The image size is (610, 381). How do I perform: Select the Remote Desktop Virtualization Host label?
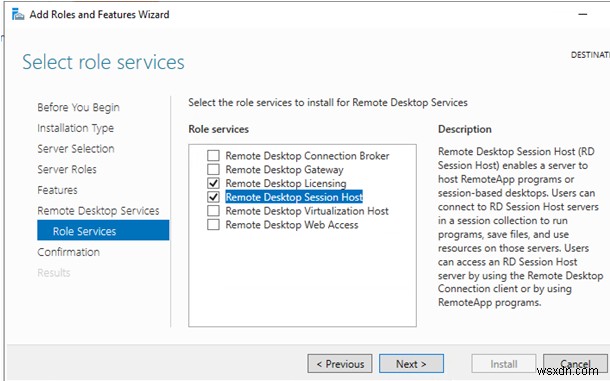[x=307, y=211]
